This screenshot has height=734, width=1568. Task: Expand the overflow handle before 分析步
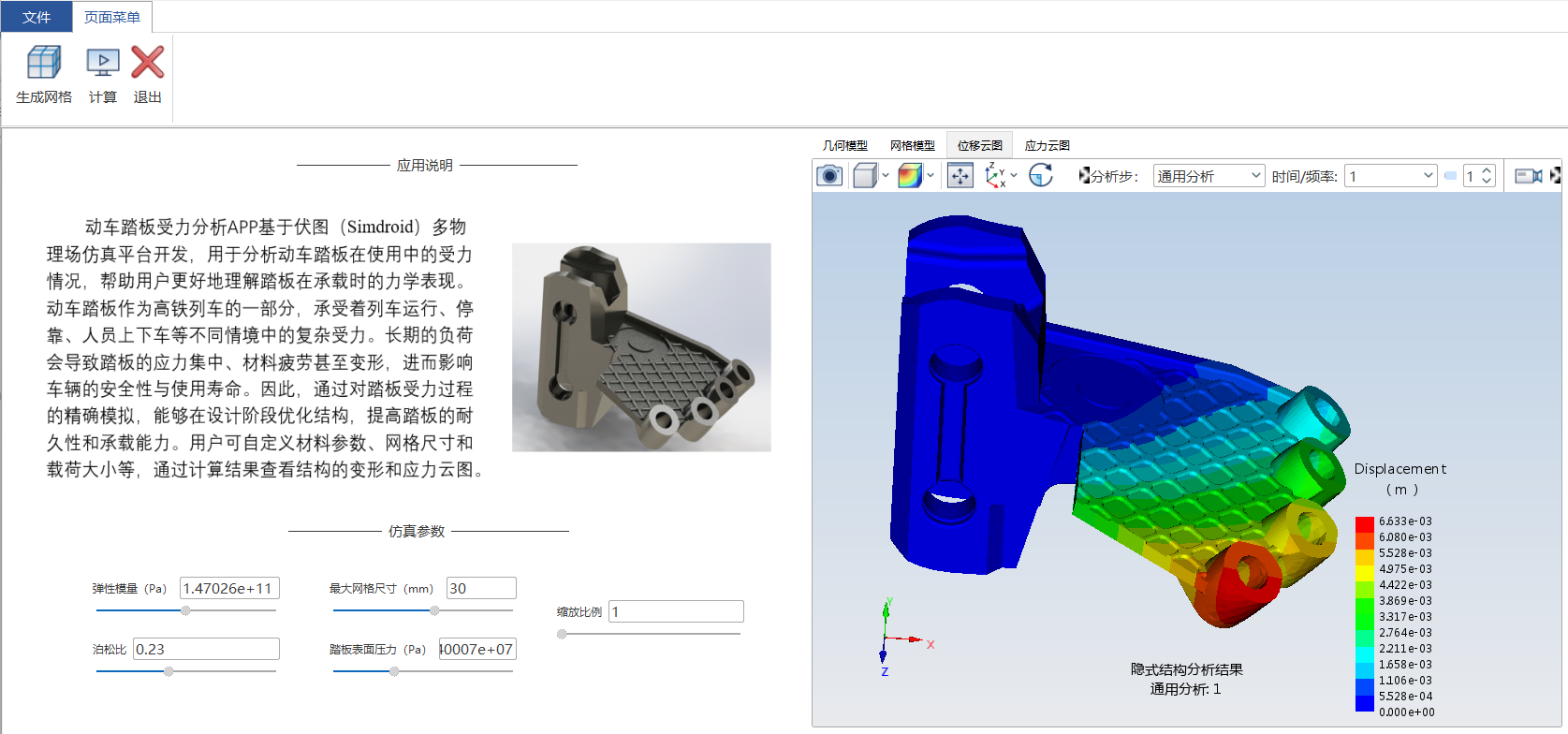pos(1084,176)
